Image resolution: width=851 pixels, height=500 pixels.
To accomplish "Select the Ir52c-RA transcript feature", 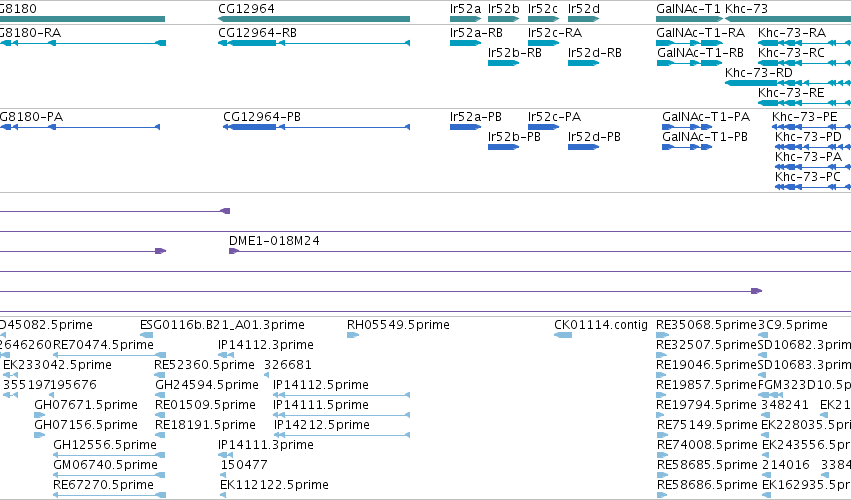I will (x=543, y=43).
